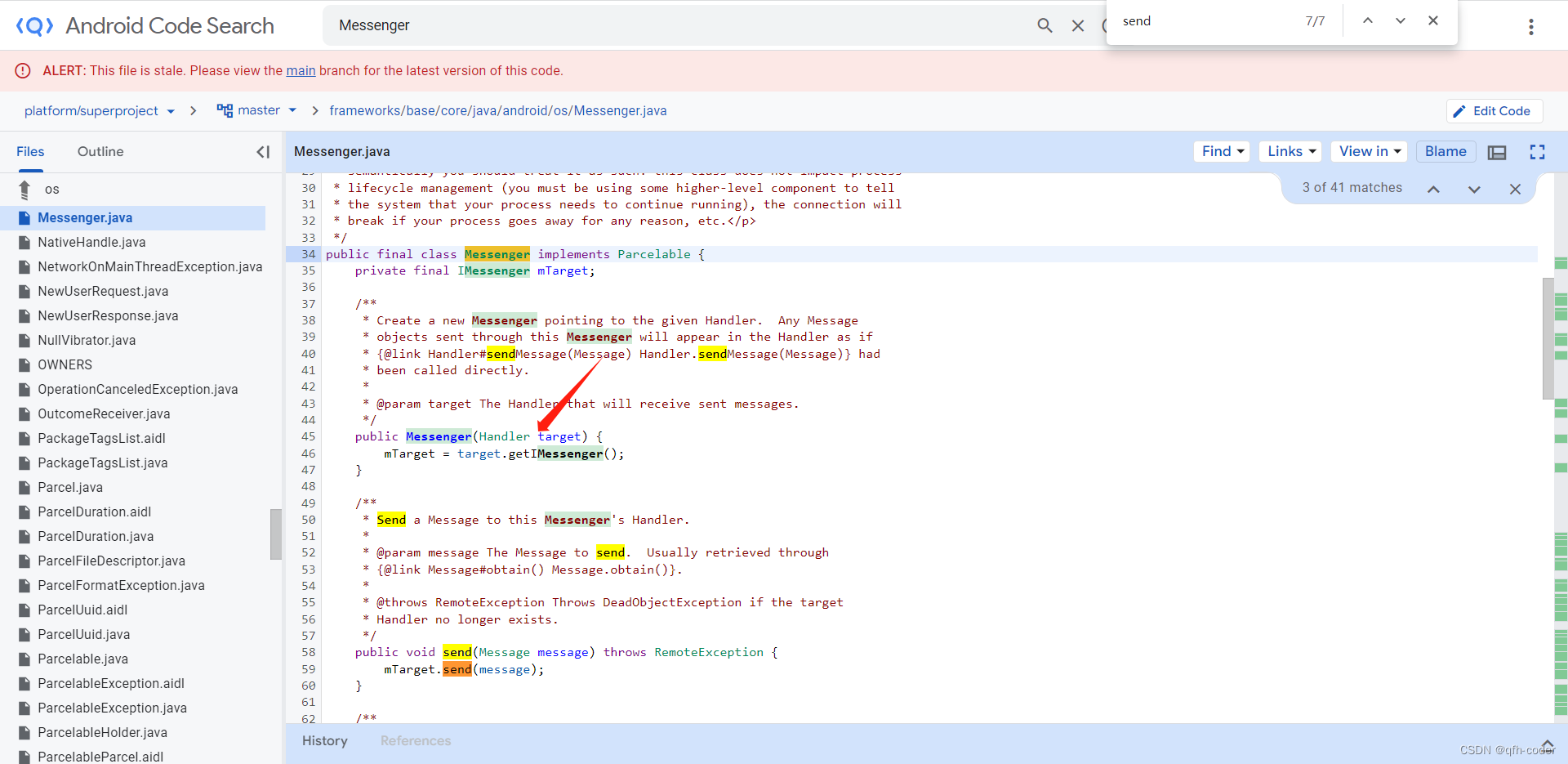1568x764 pixels.
Task: Open Parcelable.java file
Action: pyautogui.click(x=82, y=659)
